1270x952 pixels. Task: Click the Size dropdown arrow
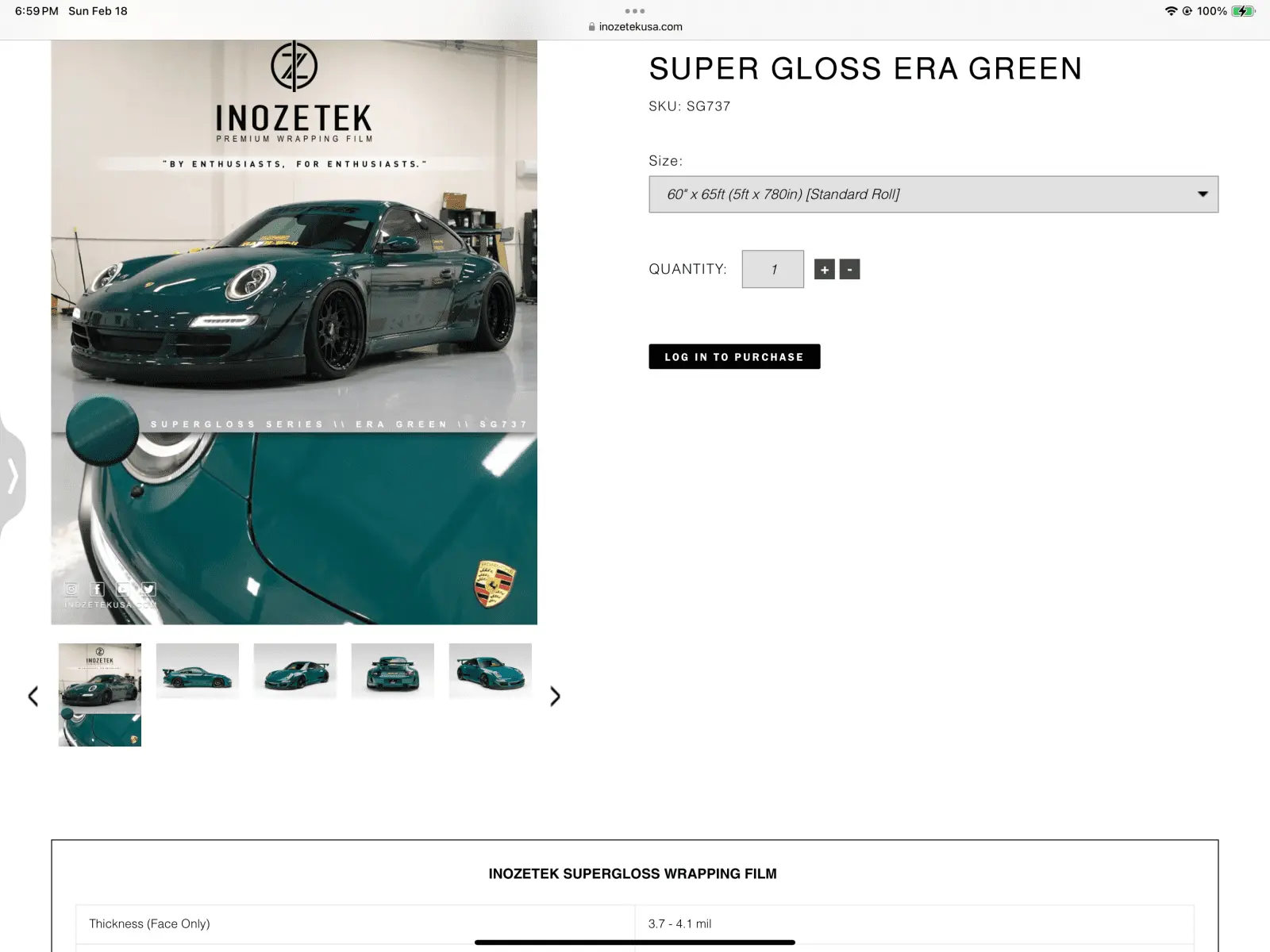(x=1203, y=194)
